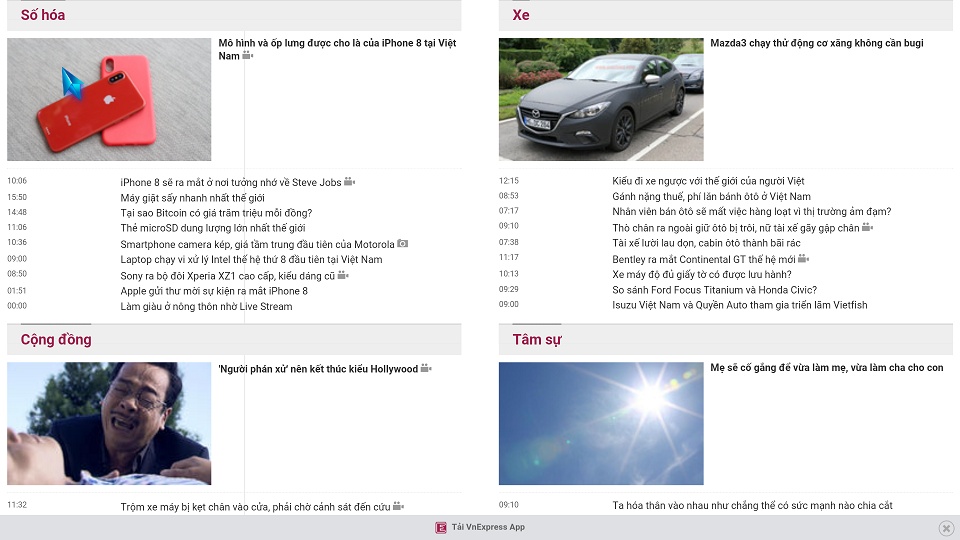
Task: Click video icon after Sony Xperia XZ1 article
Action: [x=343, y=276]
